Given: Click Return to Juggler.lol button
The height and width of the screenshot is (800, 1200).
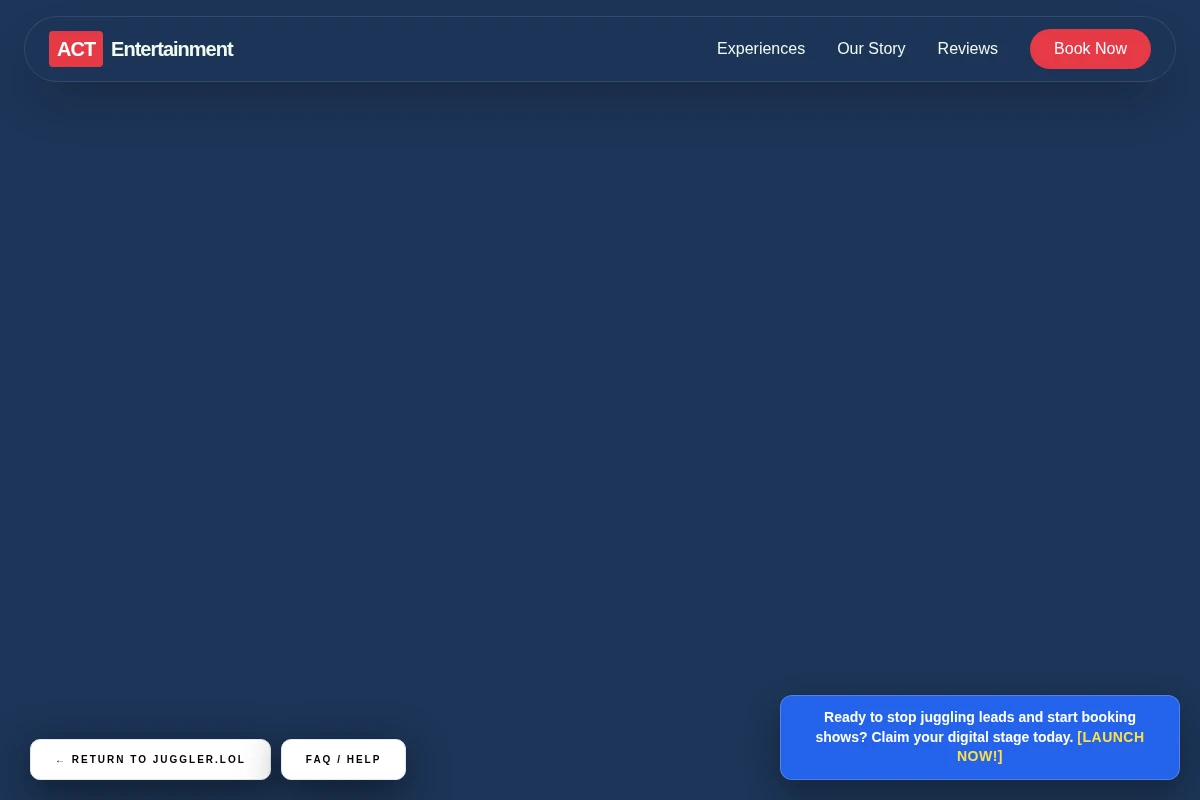Looking at the screenshot, I should tap(150, 759).
